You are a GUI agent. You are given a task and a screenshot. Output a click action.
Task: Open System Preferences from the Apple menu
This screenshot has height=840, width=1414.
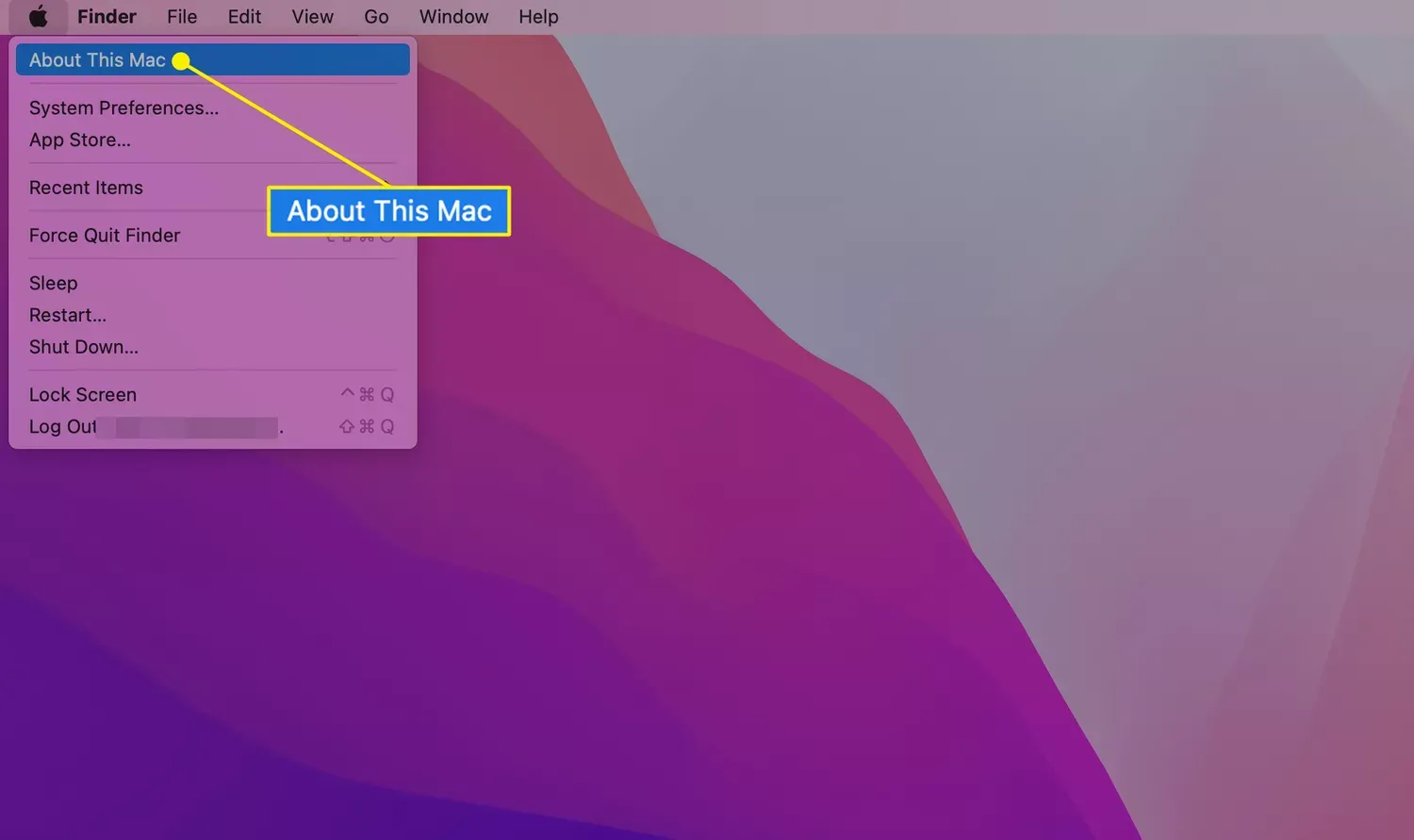point(123,107)
